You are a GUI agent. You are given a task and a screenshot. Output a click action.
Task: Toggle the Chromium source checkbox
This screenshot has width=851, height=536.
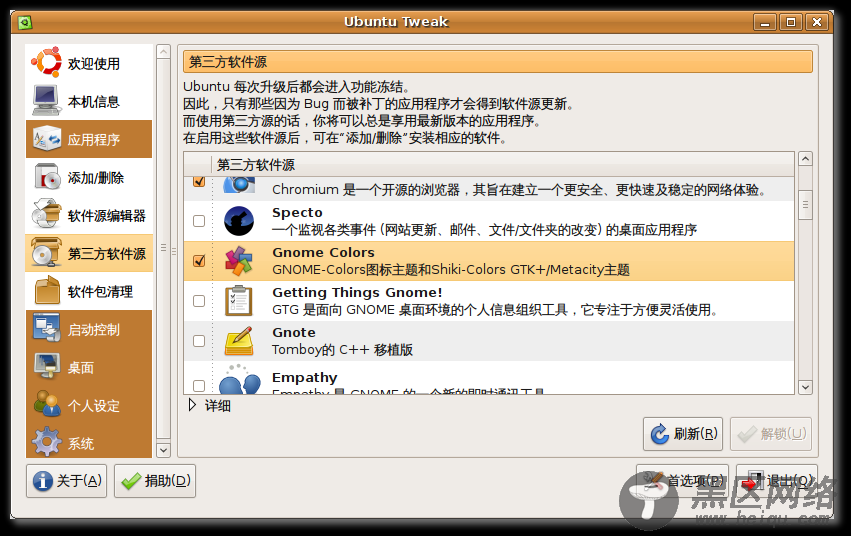(x=199, y=181)
